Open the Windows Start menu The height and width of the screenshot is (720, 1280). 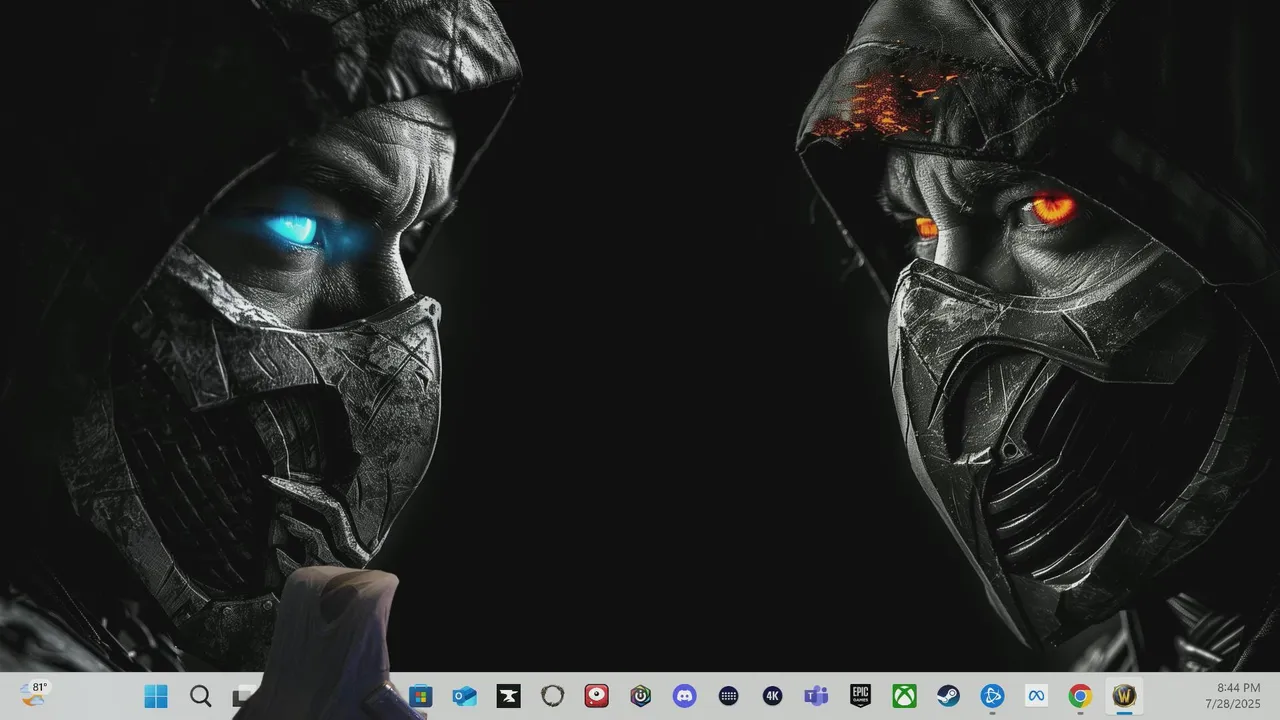[x=156, y=696]
